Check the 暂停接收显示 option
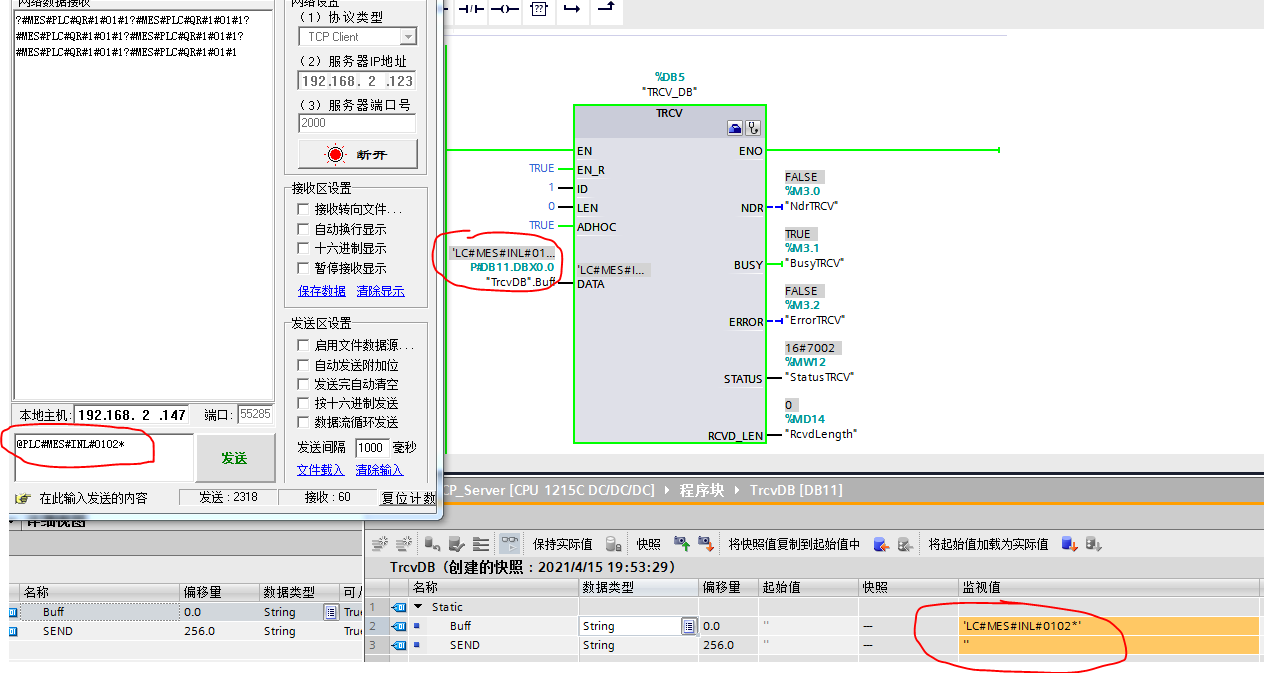1264x673 pixels. (x=303, y=268)
